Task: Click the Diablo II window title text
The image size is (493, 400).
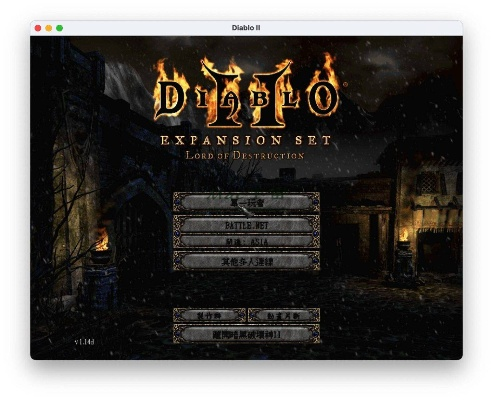Action: point(246,28)
